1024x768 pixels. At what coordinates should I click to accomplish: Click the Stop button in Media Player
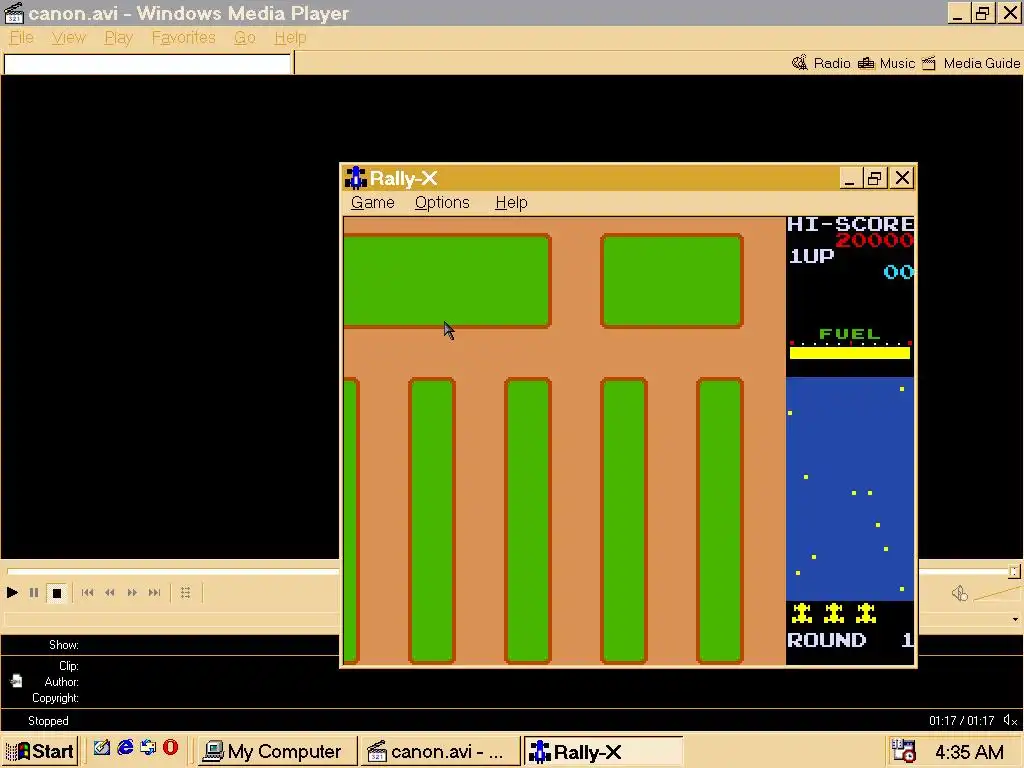(57, 593)
